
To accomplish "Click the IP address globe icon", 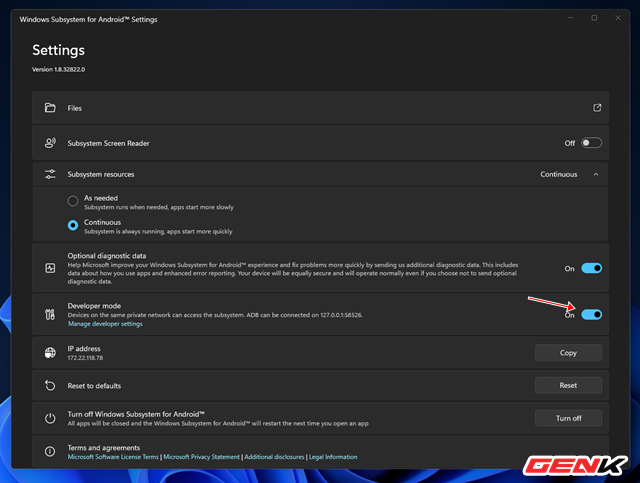I will 50,353.
